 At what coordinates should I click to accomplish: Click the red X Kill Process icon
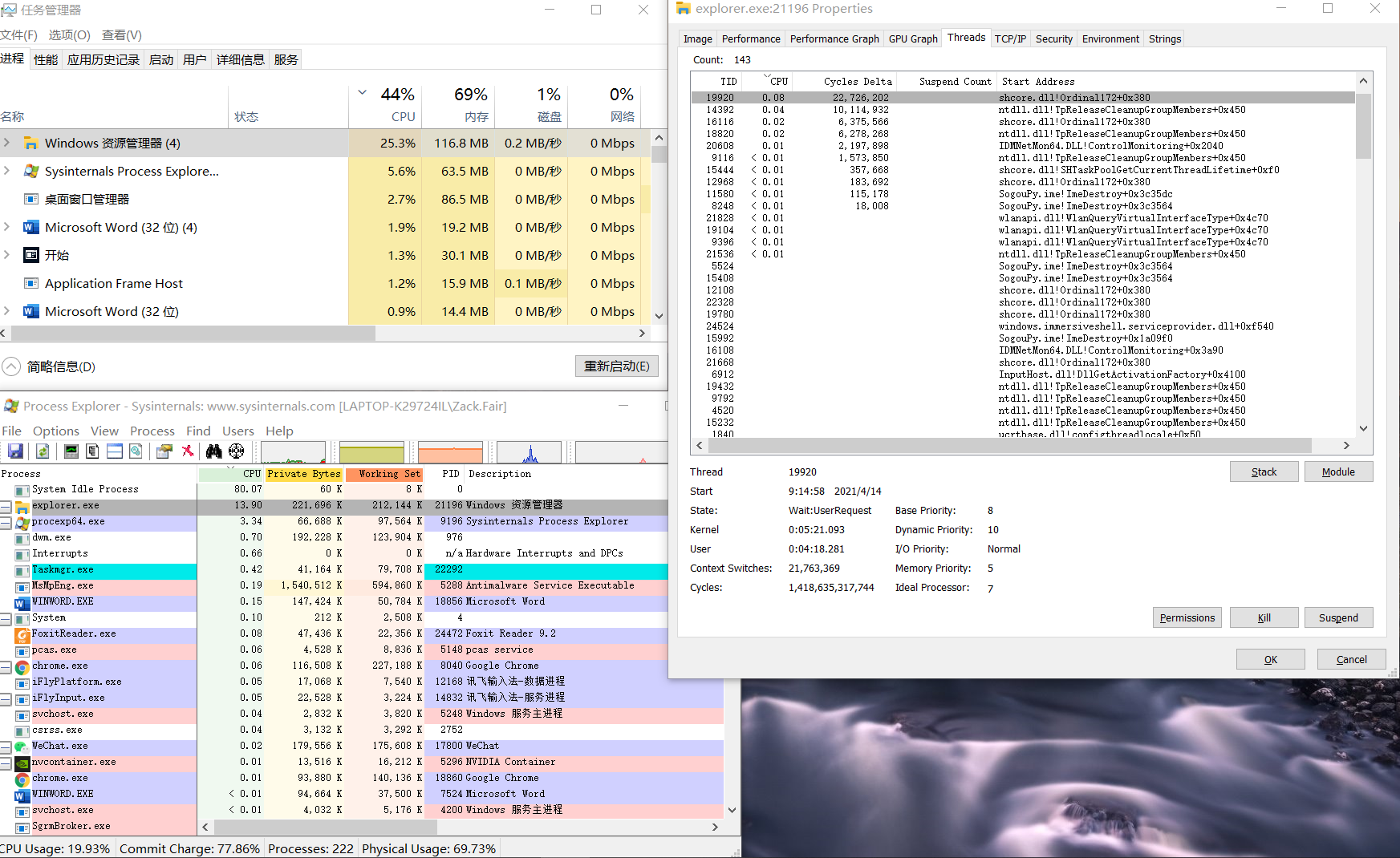188,451
